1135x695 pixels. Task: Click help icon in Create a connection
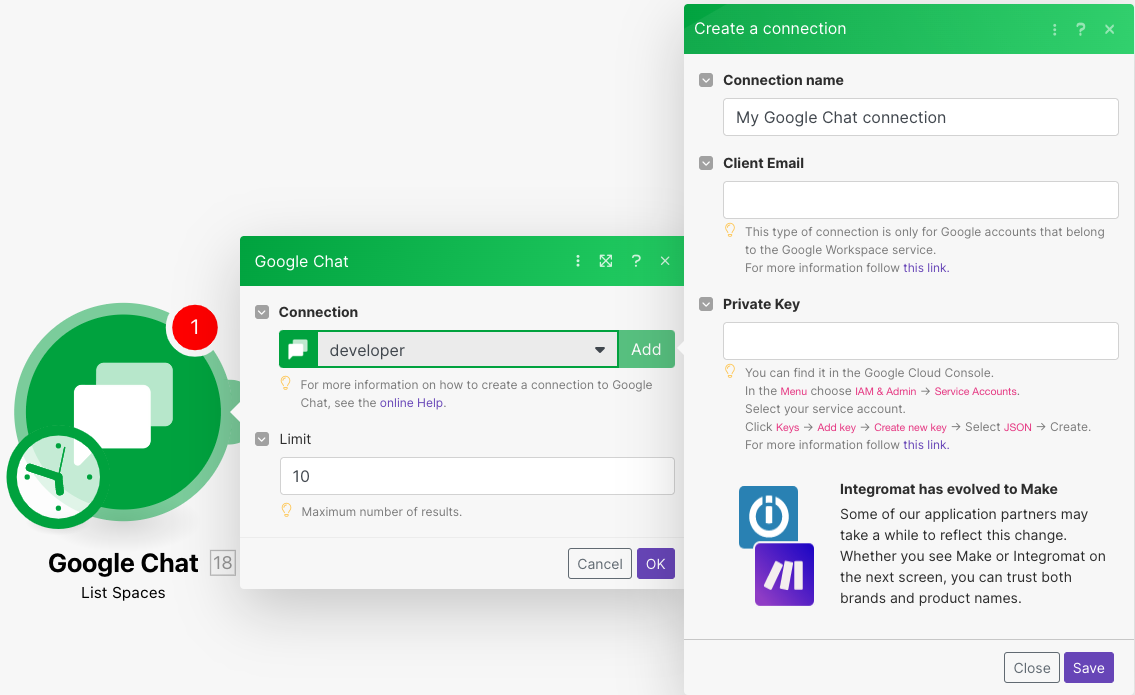tap(1081, 29)
